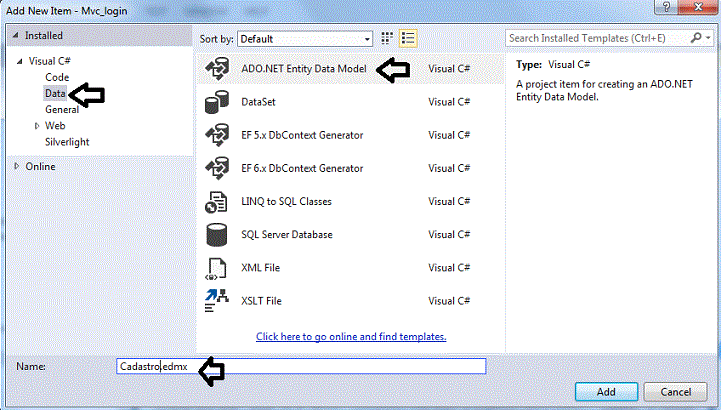
Task: Open the Sort by Default dropdown
Action: coord(305,39)
